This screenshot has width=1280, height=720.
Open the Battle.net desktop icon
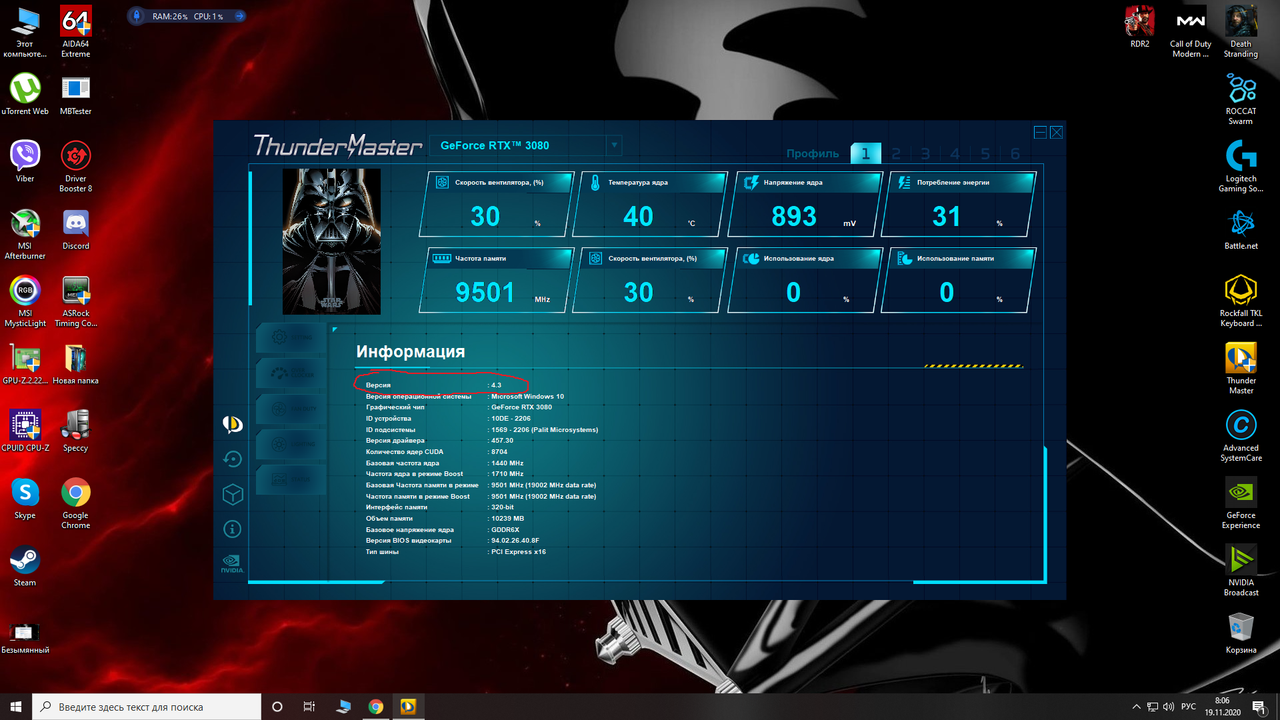point(1241,229)
